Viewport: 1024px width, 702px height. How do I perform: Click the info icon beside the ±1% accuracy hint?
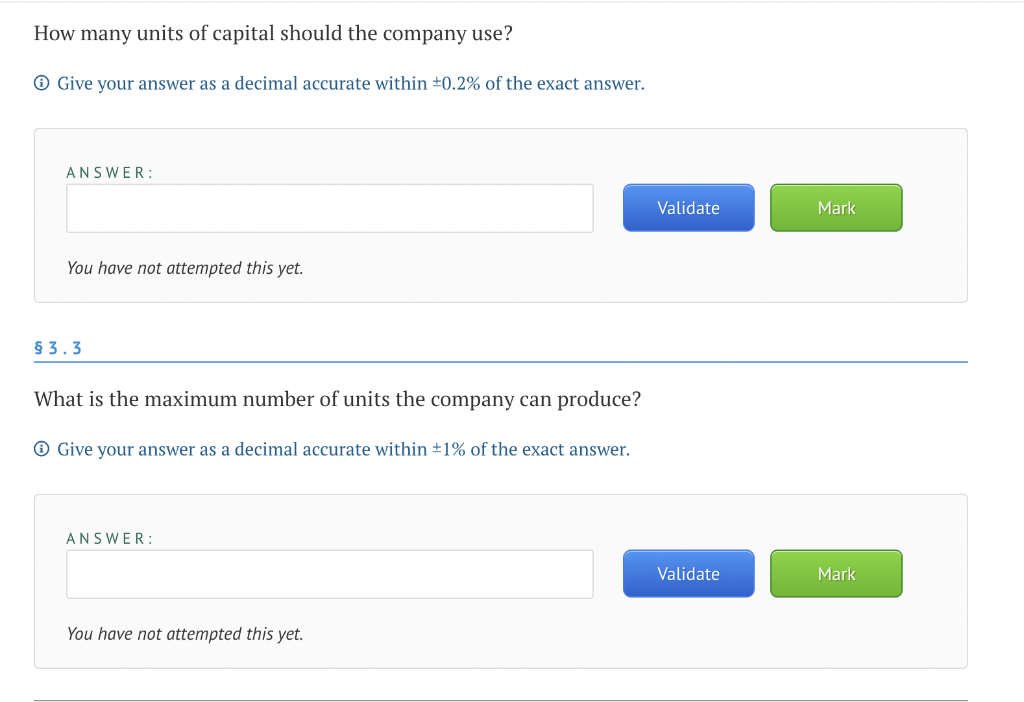pos(42,450)
